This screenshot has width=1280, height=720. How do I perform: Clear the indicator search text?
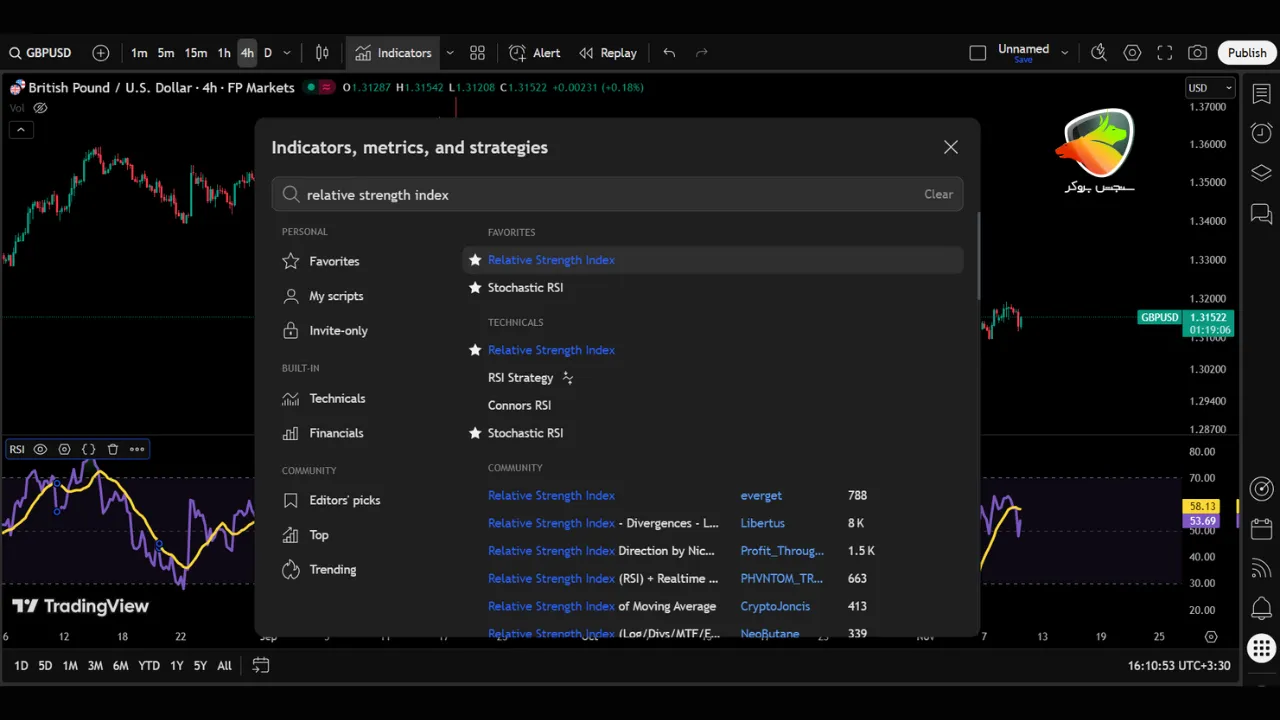coord(938,195)
